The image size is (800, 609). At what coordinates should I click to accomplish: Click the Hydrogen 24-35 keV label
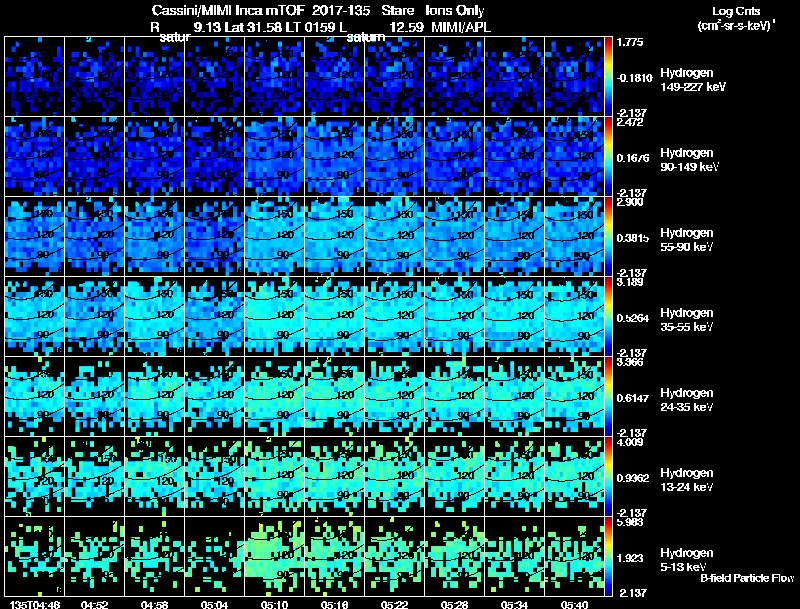pos(686,400)
